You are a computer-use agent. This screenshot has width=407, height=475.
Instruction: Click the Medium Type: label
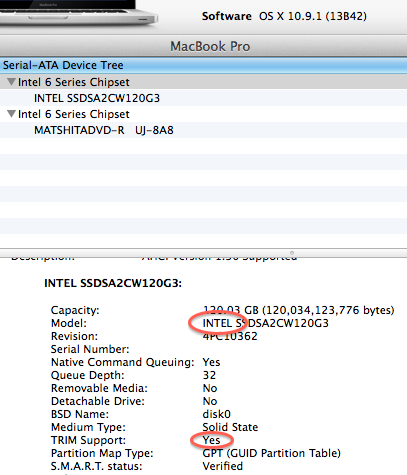click(88, 427)
